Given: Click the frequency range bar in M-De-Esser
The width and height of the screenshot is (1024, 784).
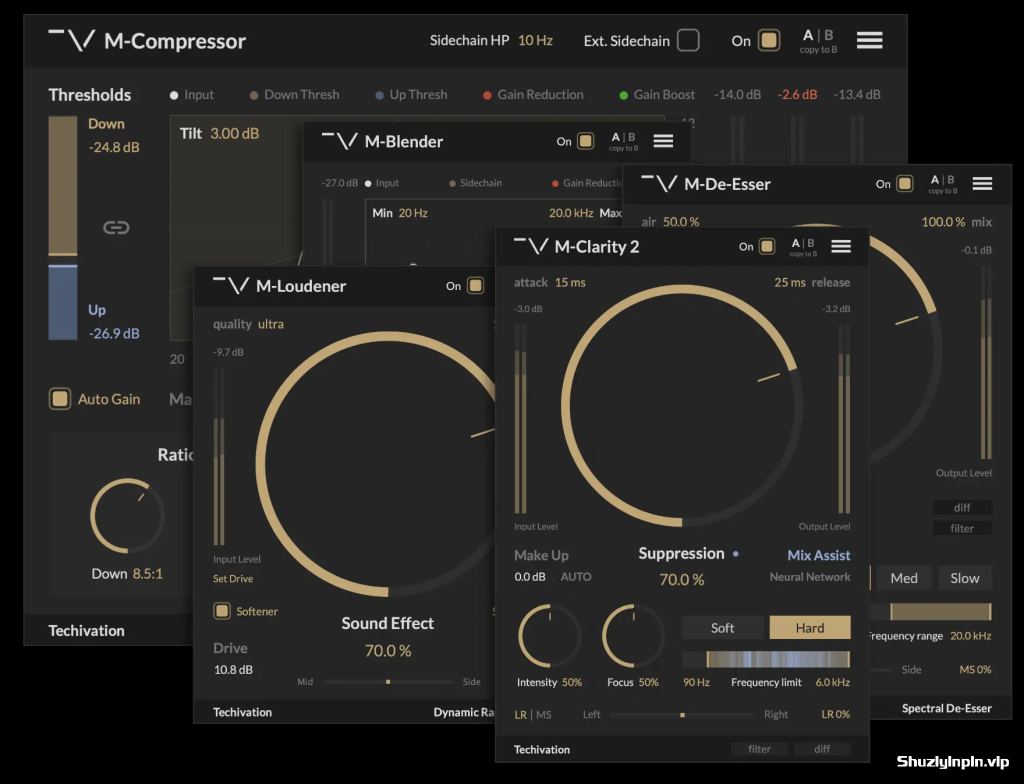Looking at the screenshot, I should coord(931,612).
